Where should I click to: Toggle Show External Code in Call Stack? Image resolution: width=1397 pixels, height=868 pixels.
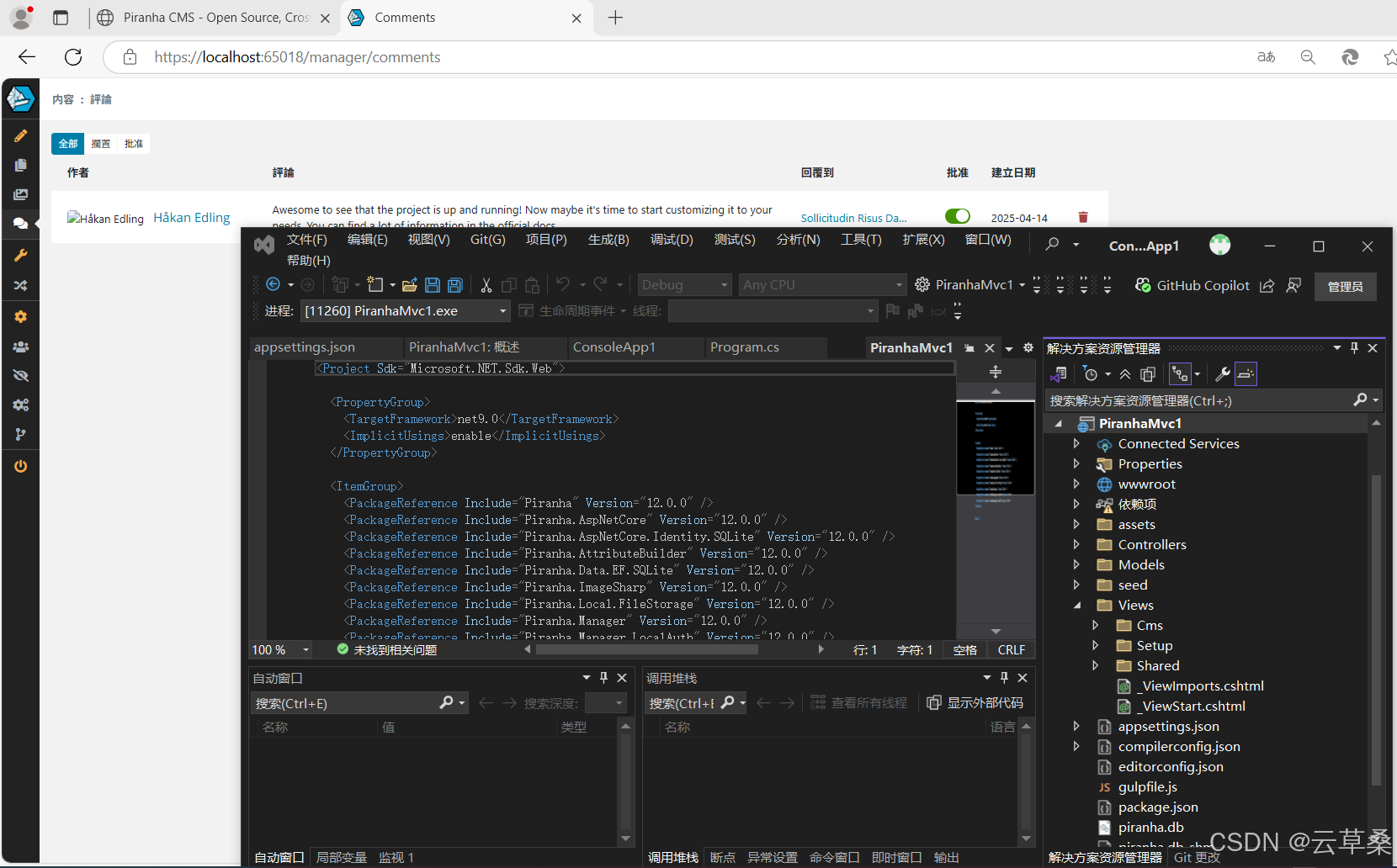click(975, 702)
